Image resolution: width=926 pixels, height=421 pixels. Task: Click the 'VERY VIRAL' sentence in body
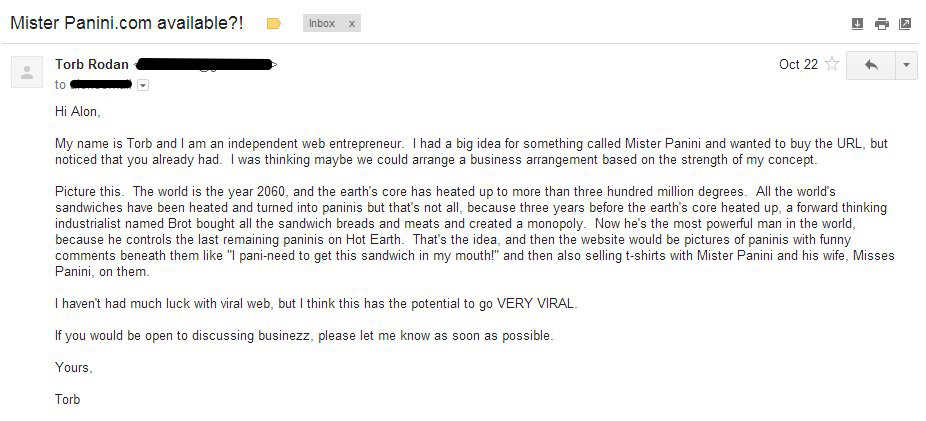pos(317,304)
